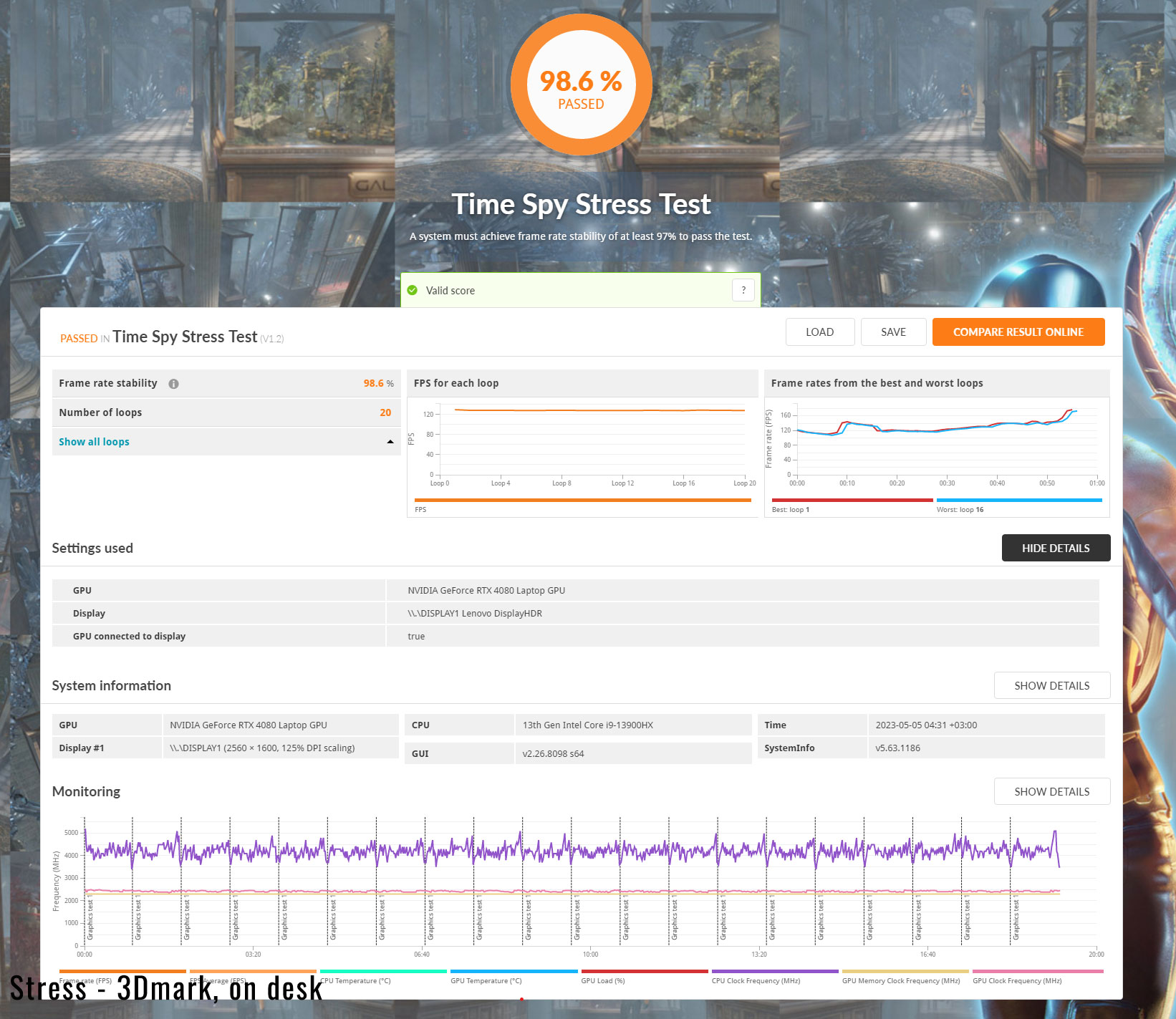Screen dimensions: 1176x1019
Task: Click the Time Spy Stress Test title banner
Action: pos(581,204)
